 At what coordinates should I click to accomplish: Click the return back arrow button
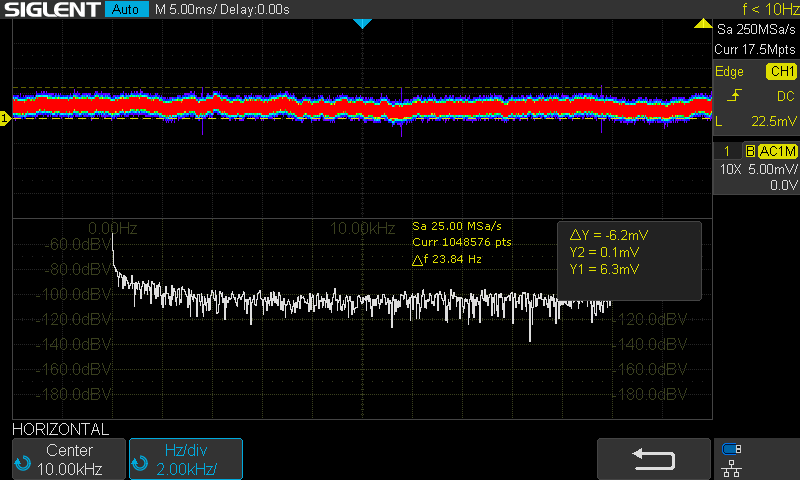click(x=654, y=459)
